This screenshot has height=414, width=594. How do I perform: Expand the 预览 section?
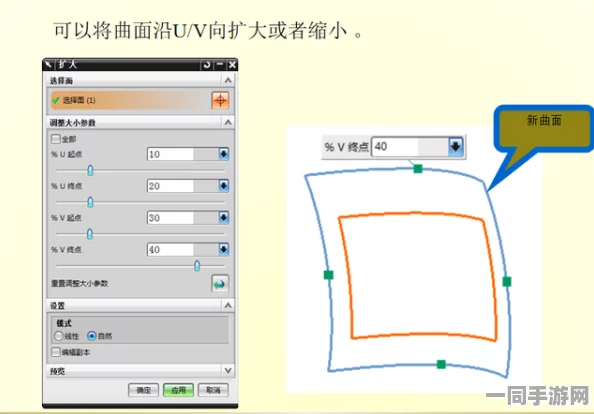pos(228,370)
